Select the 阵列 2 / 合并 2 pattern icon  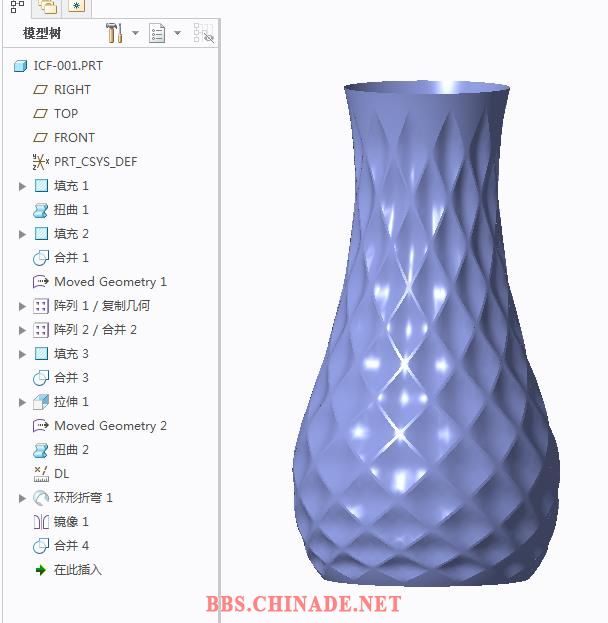pyautogui.click(x=41, y=330)
